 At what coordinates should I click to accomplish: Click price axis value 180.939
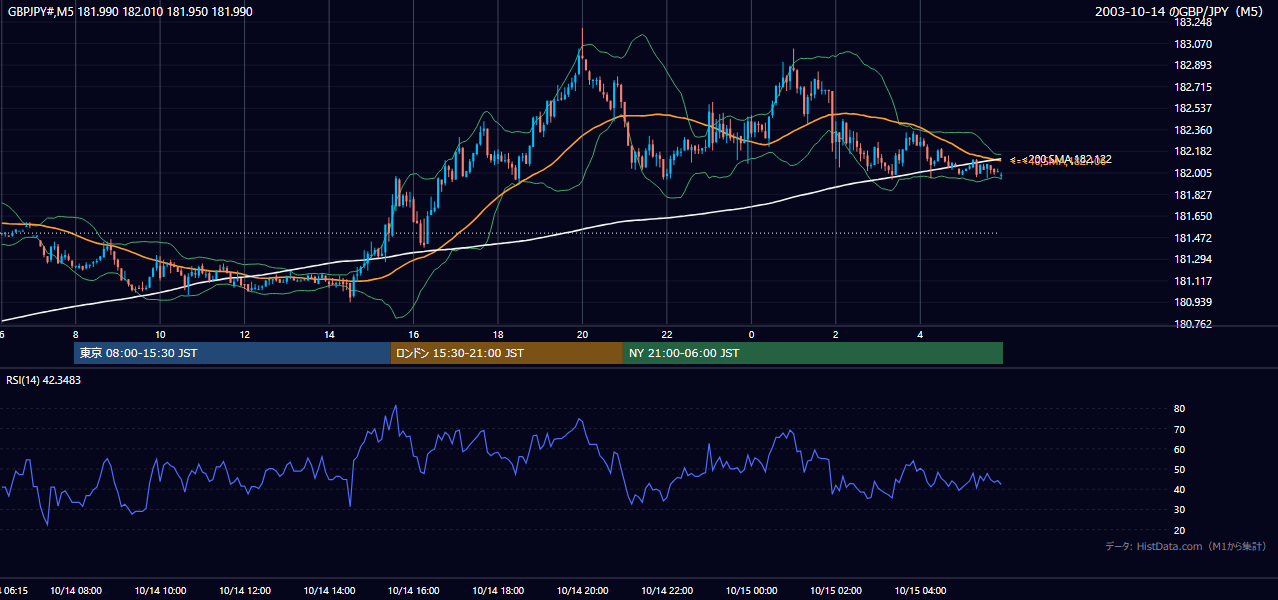click(1194, 302)
